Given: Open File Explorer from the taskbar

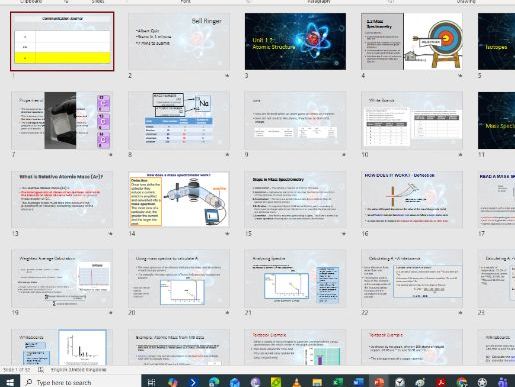Looking at the screenshot, I should 317,382.
